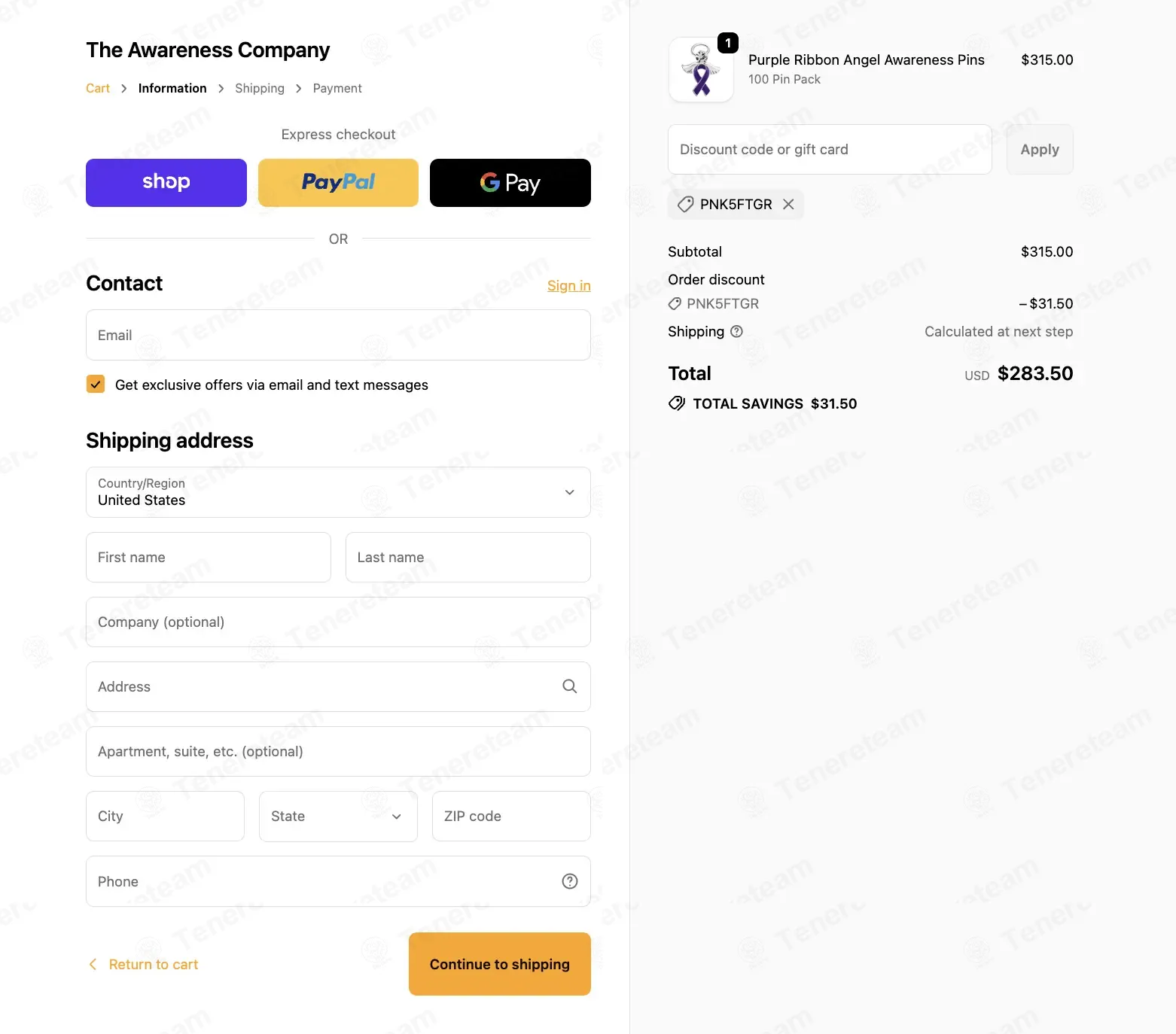The width and height of the screenshot is (1176, 1034).
Task: Uncheck exclusive offers via email checkbox
Action: click(x=96, y=385)
